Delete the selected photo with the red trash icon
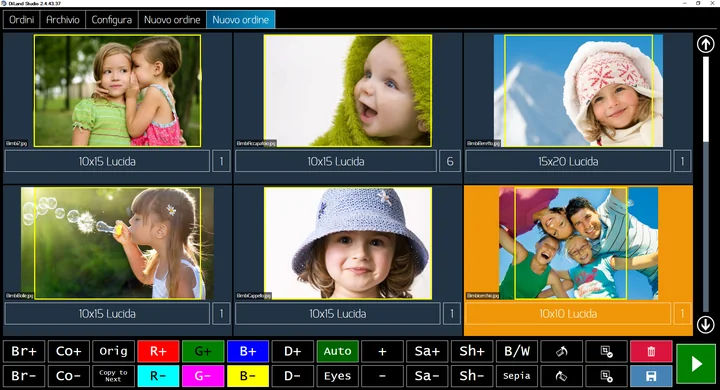This screenshot has width=720, height=390. 651,351
